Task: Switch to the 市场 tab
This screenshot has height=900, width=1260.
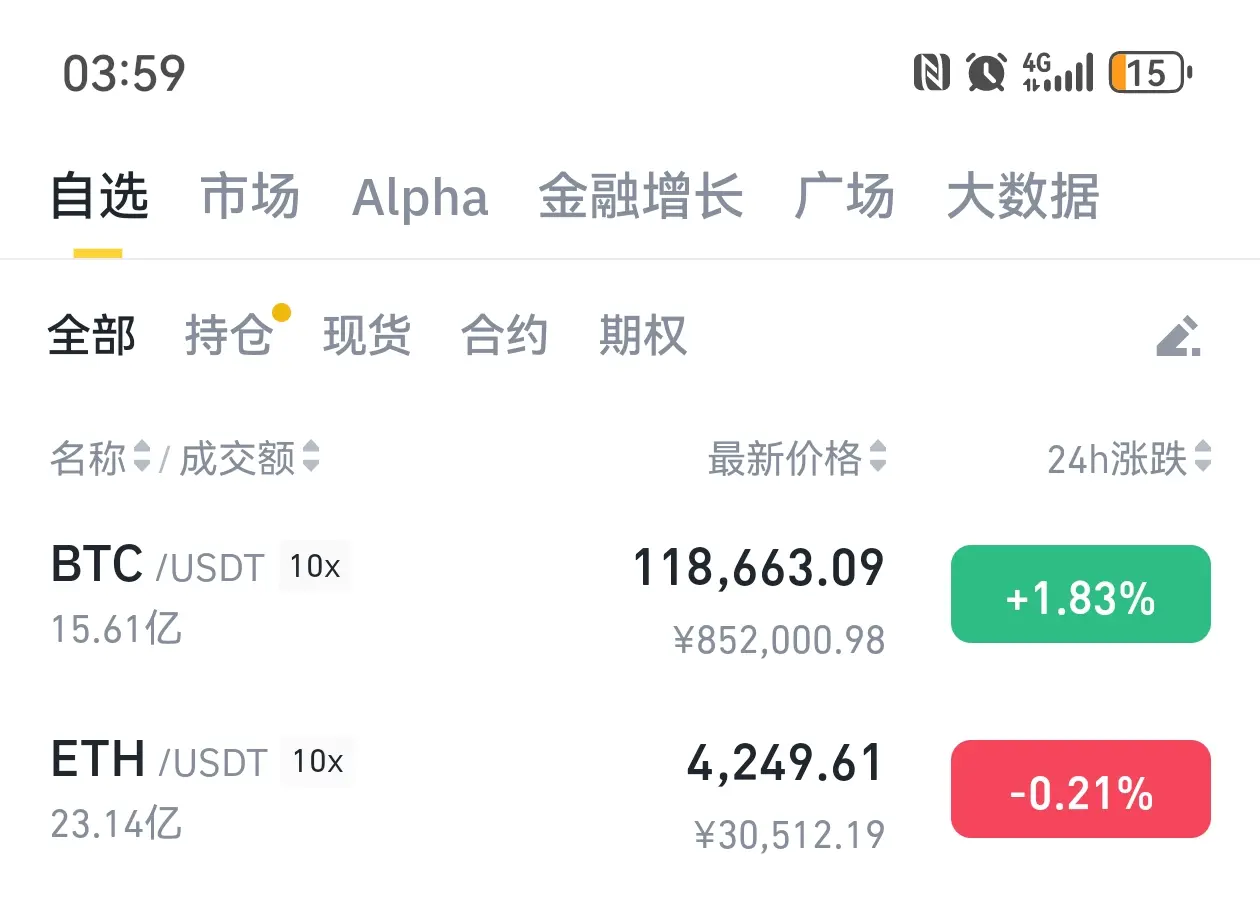Action: tap(250, 196)
